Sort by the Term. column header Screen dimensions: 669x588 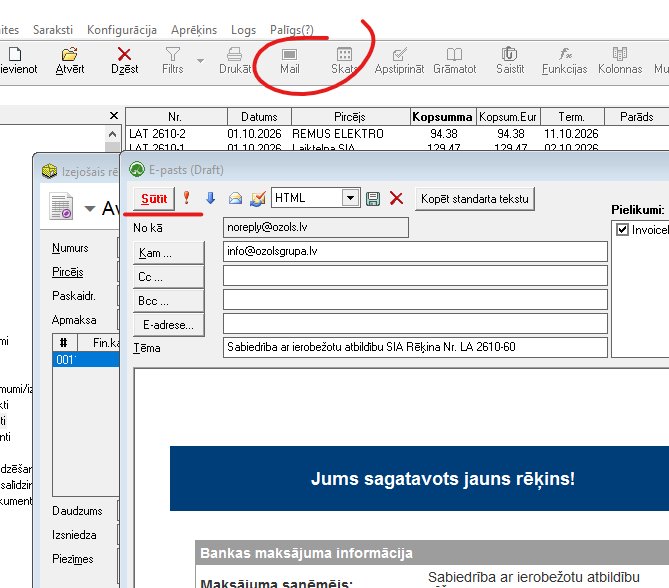pos(572,117)
